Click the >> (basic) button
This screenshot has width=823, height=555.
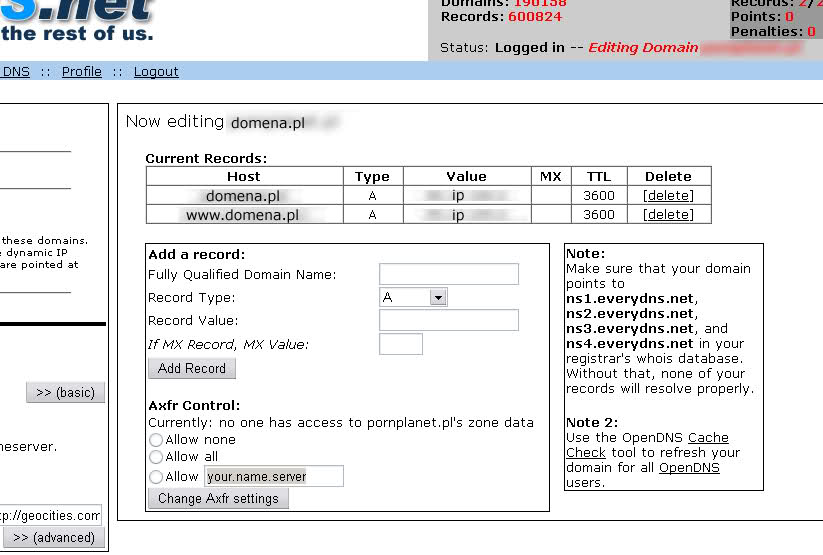[66, 392]
